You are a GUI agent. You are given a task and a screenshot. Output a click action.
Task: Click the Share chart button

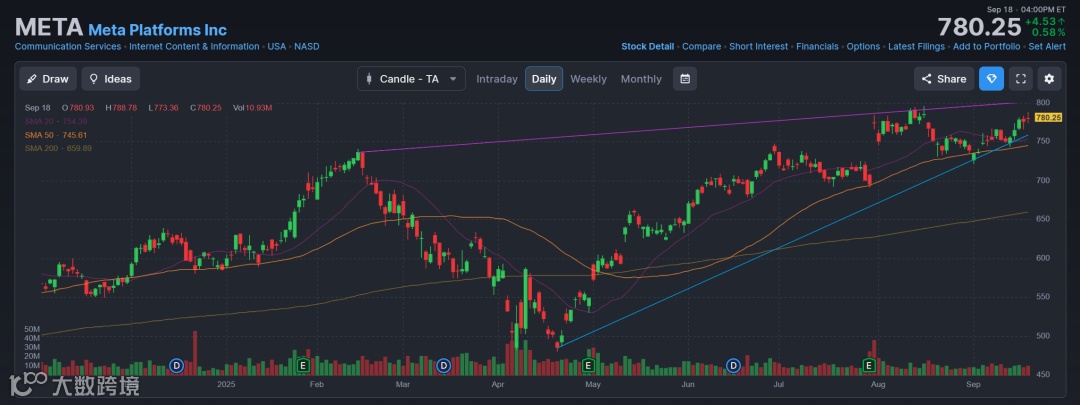943,79
